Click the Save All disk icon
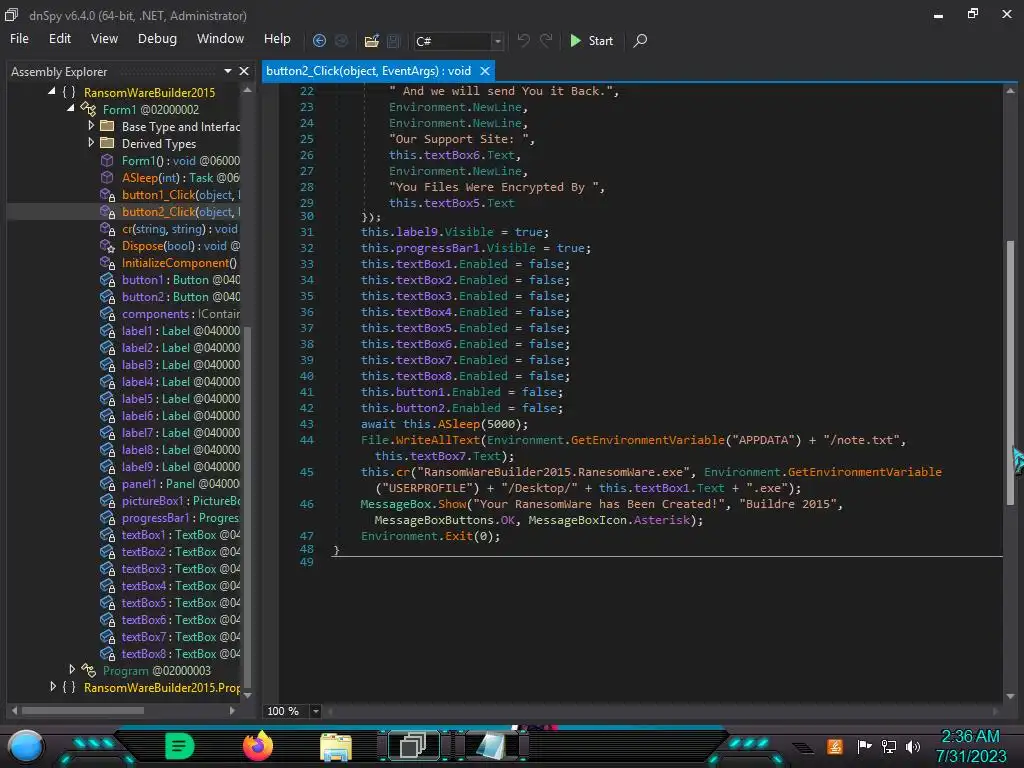Image resolution: width=1024 pixels, height=768 pixels. pyautogui.click(x=393, y=40)
